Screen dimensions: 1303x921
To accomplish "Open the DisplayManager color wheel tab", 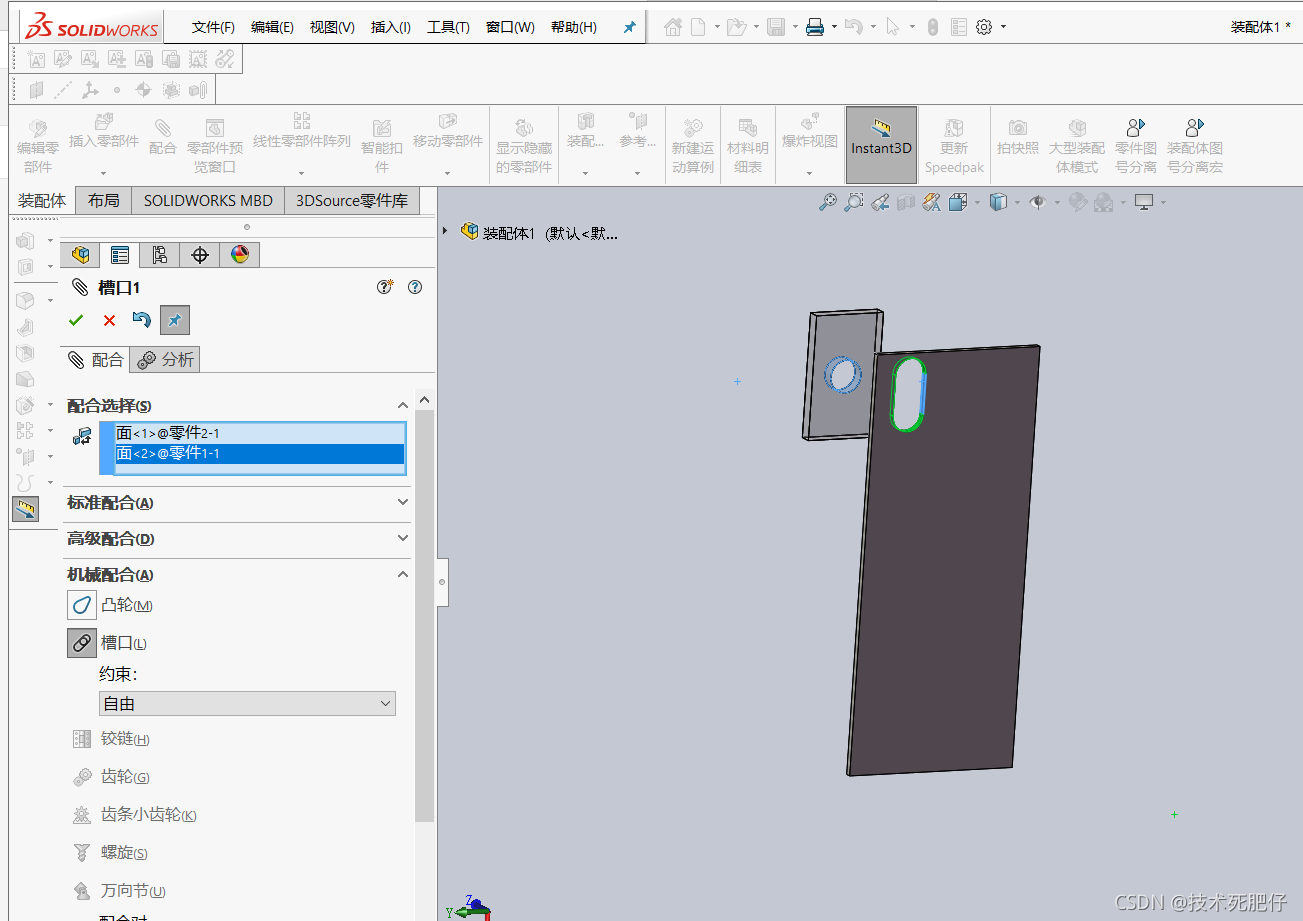I will [x=240, y=255].
